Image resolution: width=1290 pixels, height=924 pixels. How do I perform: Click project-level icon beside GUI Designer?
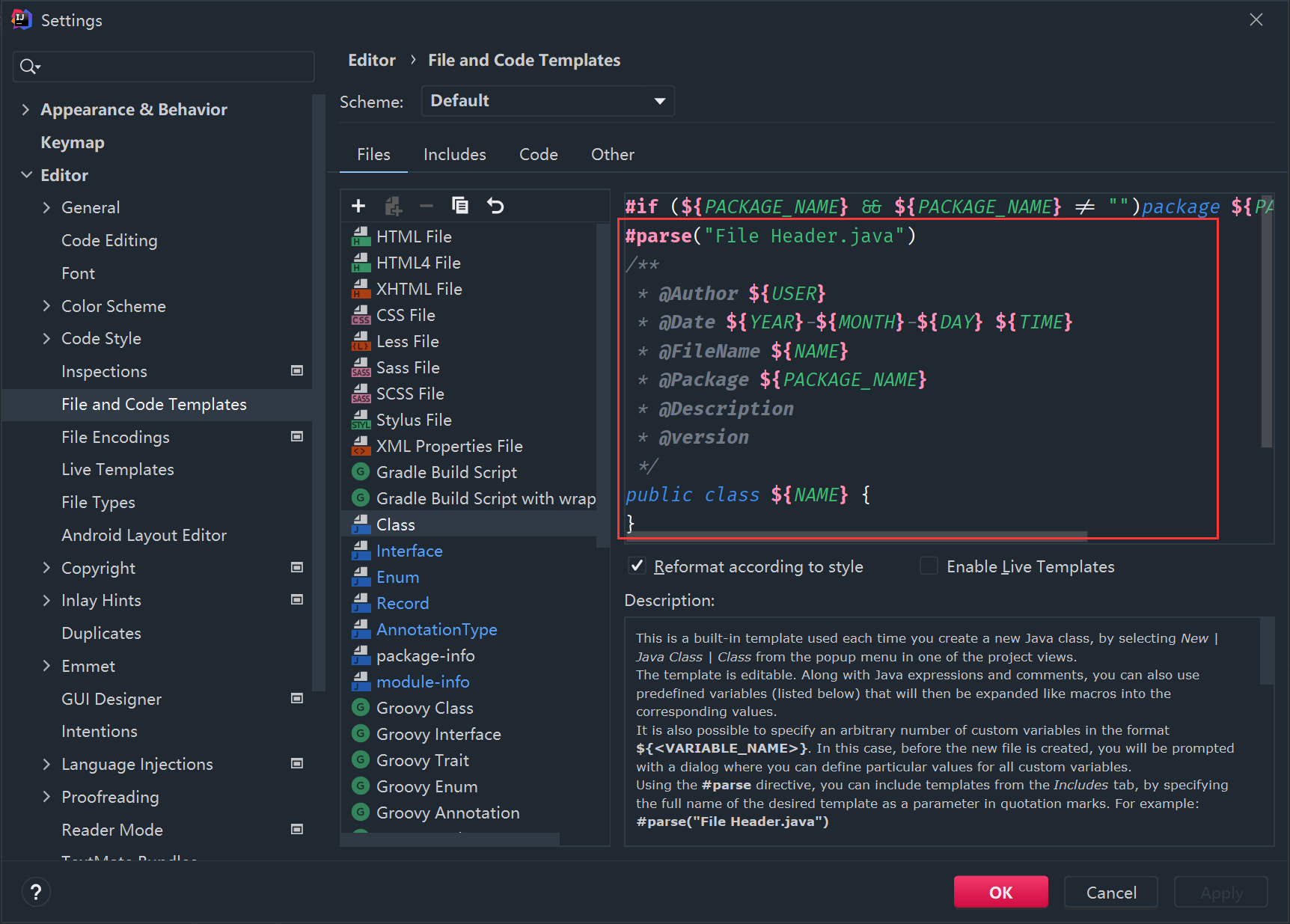click(x=297, y=699)
